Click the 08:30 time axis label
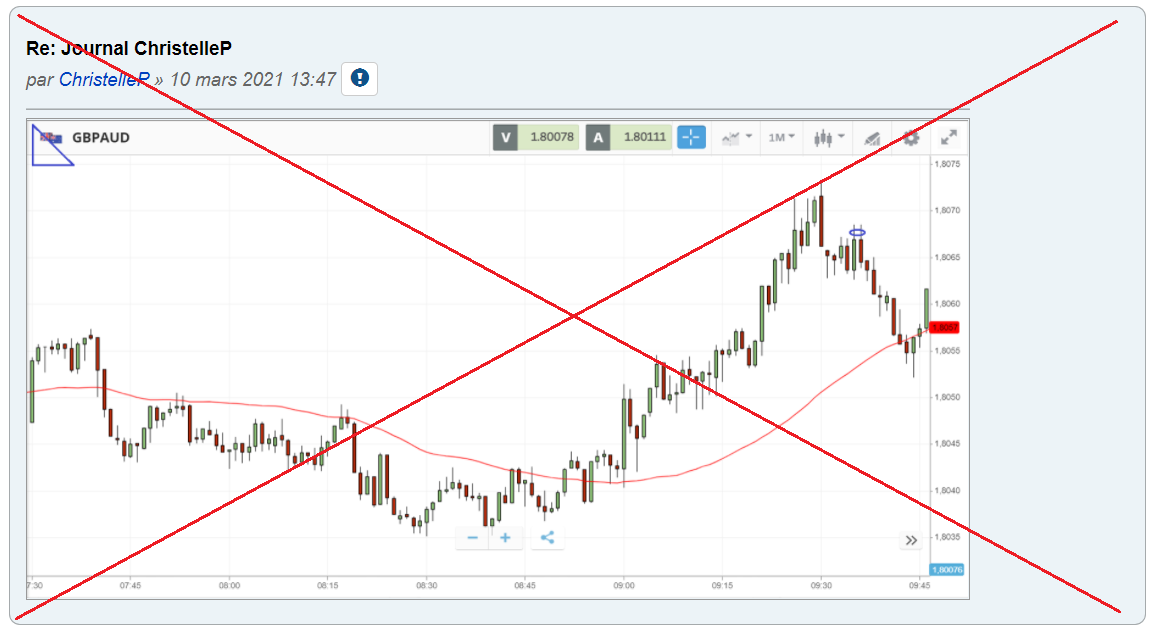 pyautogui.click(x=426, y=586)
